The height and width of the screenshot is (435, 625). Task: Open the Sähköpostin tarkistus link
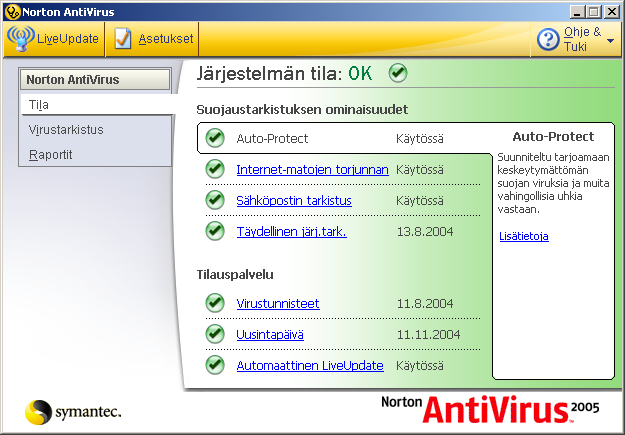click(x=294, y=201)
